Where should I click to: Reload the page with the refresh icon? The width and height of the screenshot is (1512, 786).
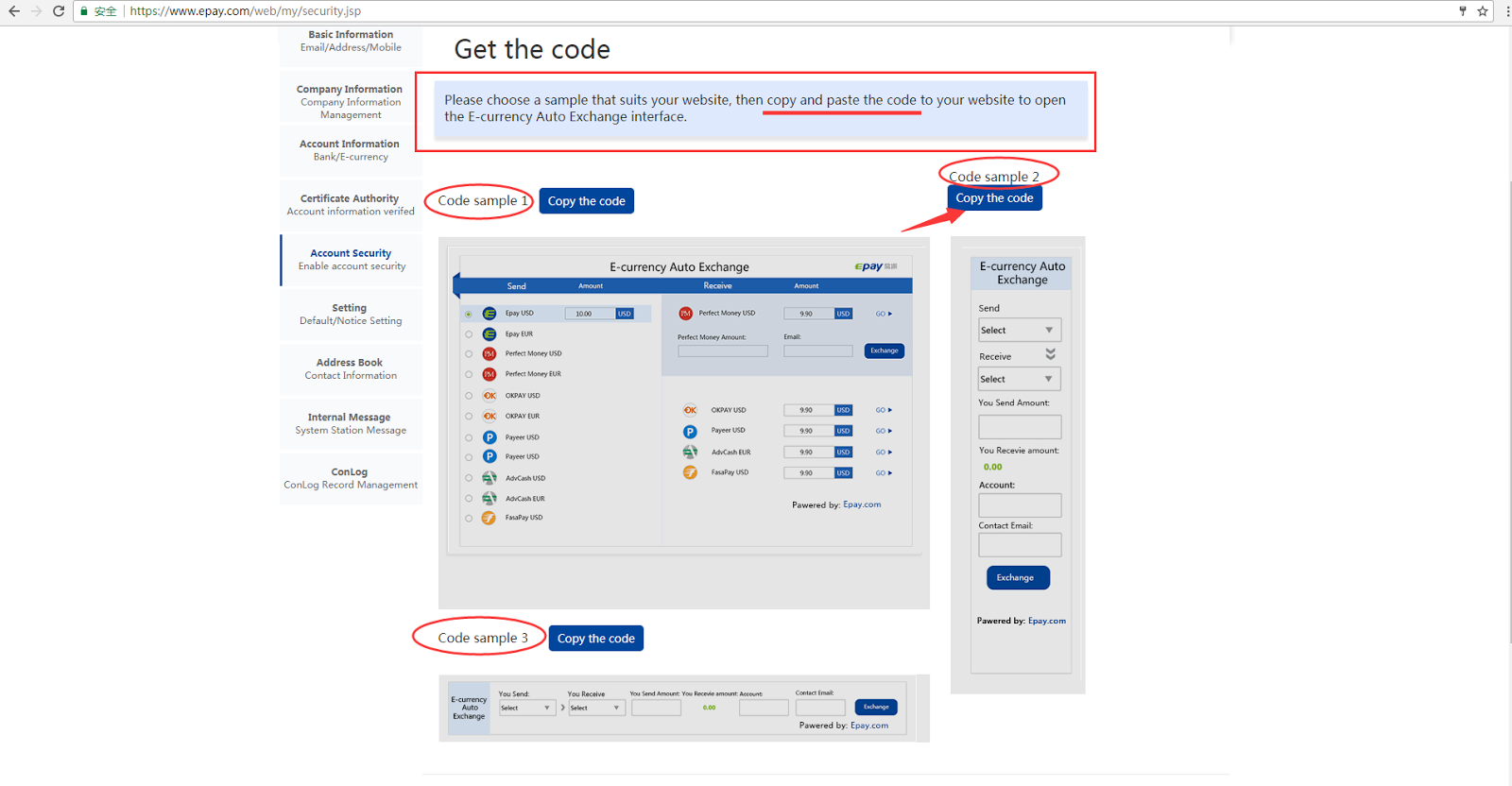(x=59, y=11)
